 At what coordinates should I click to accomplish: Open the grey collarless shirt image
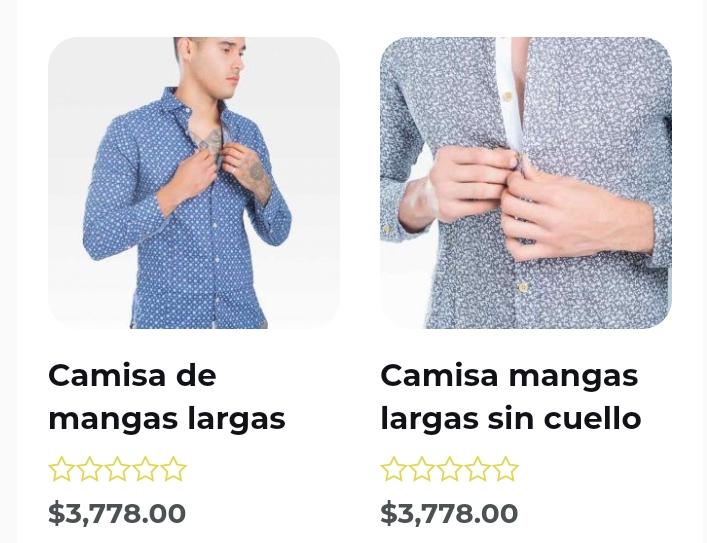[x=526, y=183]
